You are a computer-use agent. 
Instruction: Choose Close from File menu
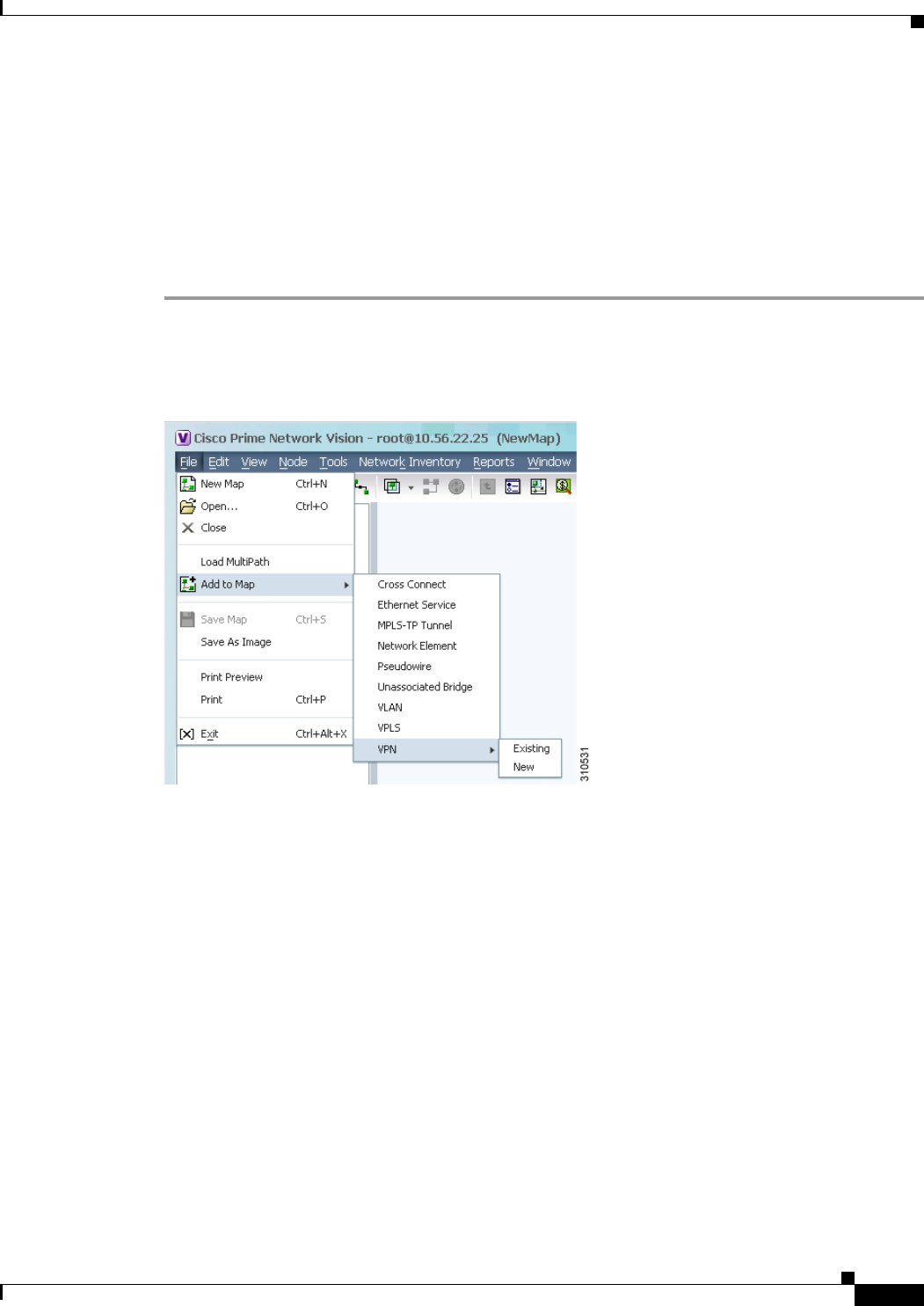point(266,528)
